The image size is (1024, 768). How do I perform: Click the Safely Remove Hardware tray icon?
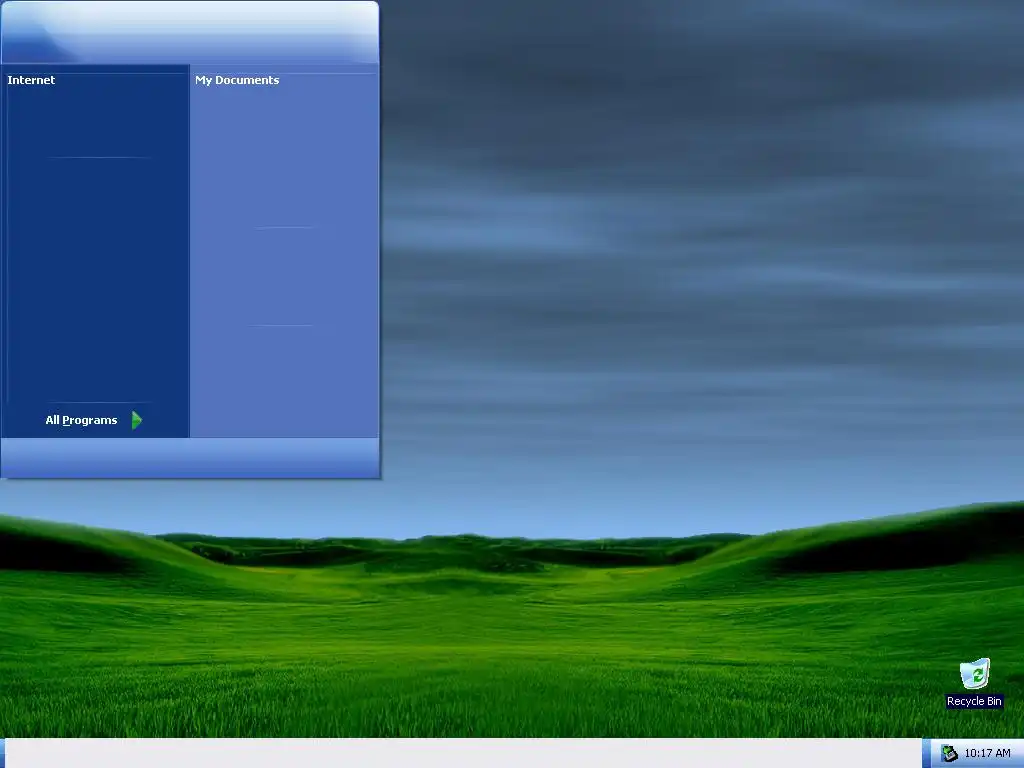pos(949,754)
